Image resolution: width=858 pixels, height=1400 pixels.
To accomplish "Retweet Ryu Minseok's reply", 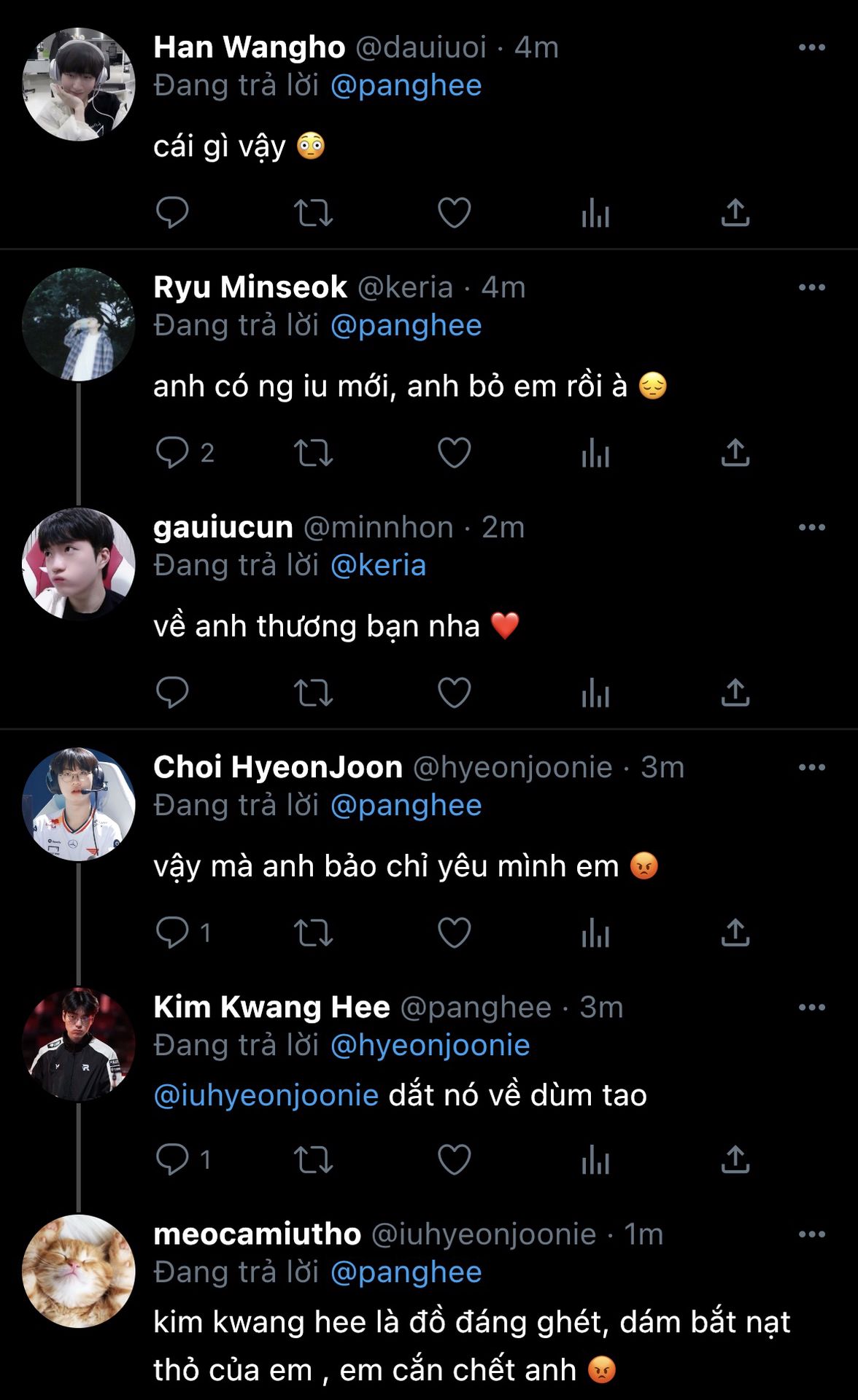I will pos(313,453).
